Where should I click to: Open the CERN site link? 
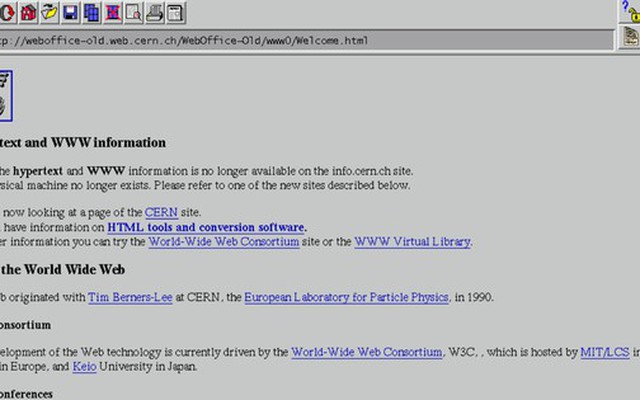161,212
